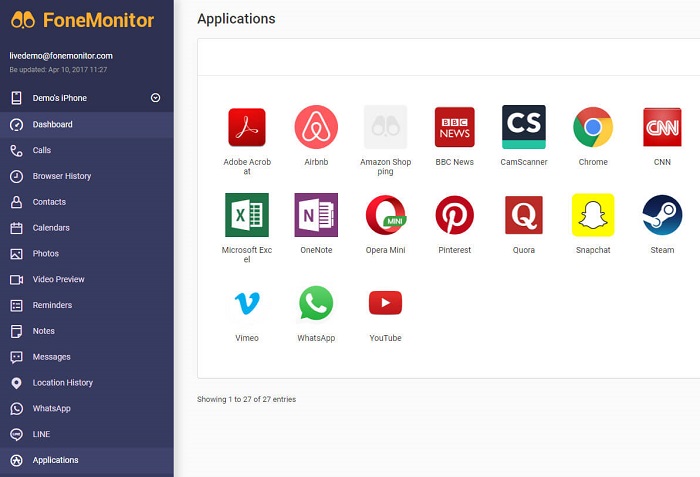Open WhatsApp in the sidebar menu
The height and width of the screenshot is (477, 700).
pos(87,409)
